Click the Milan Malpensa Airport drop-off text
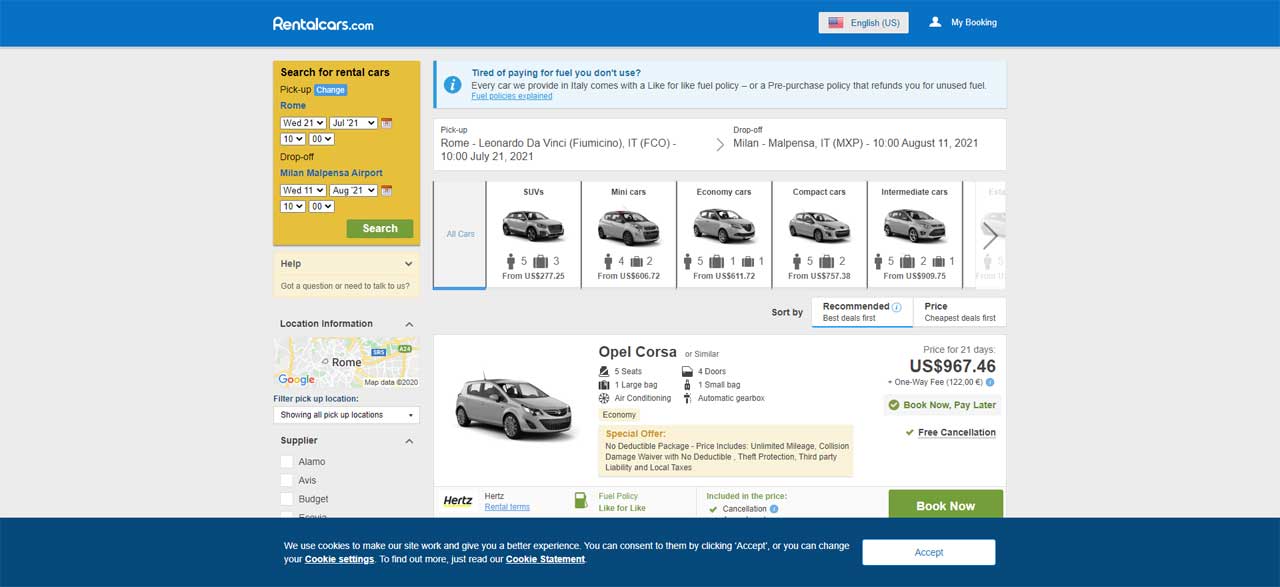1280x587 pixels. coord(331,173)
